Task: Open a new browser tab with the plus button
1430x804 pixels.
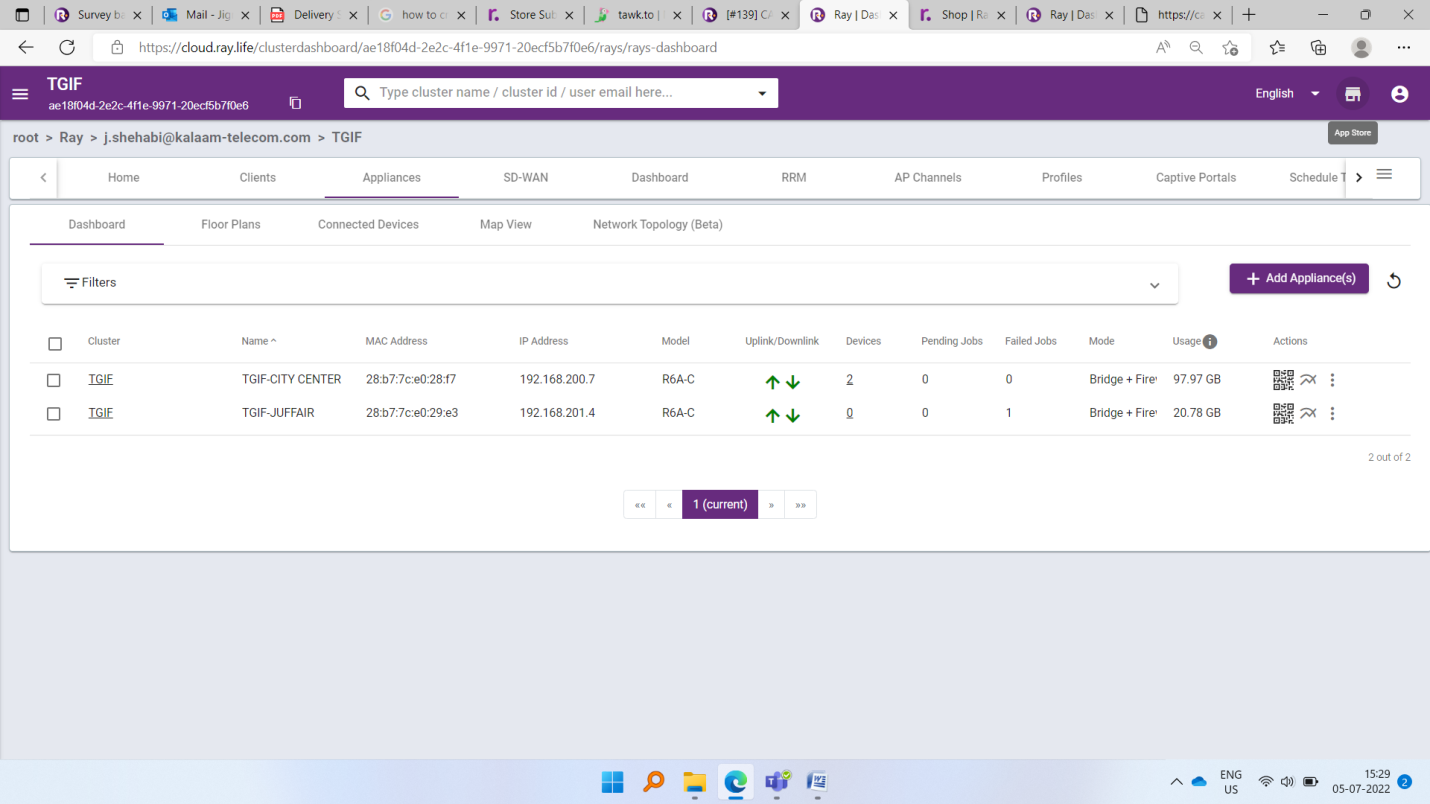Action: click(x=1249, y=15)
